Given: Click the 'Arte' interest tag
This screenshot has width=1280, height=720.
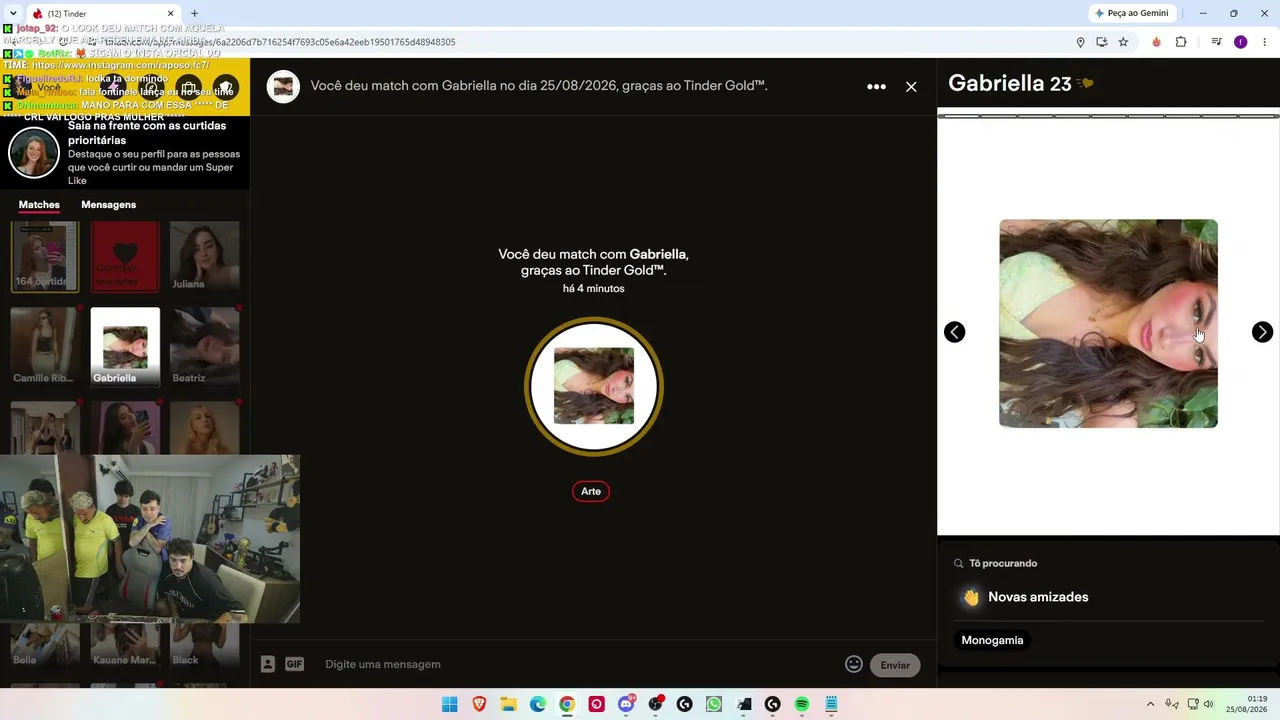Looking at the screenshot, I should (591, 491).
